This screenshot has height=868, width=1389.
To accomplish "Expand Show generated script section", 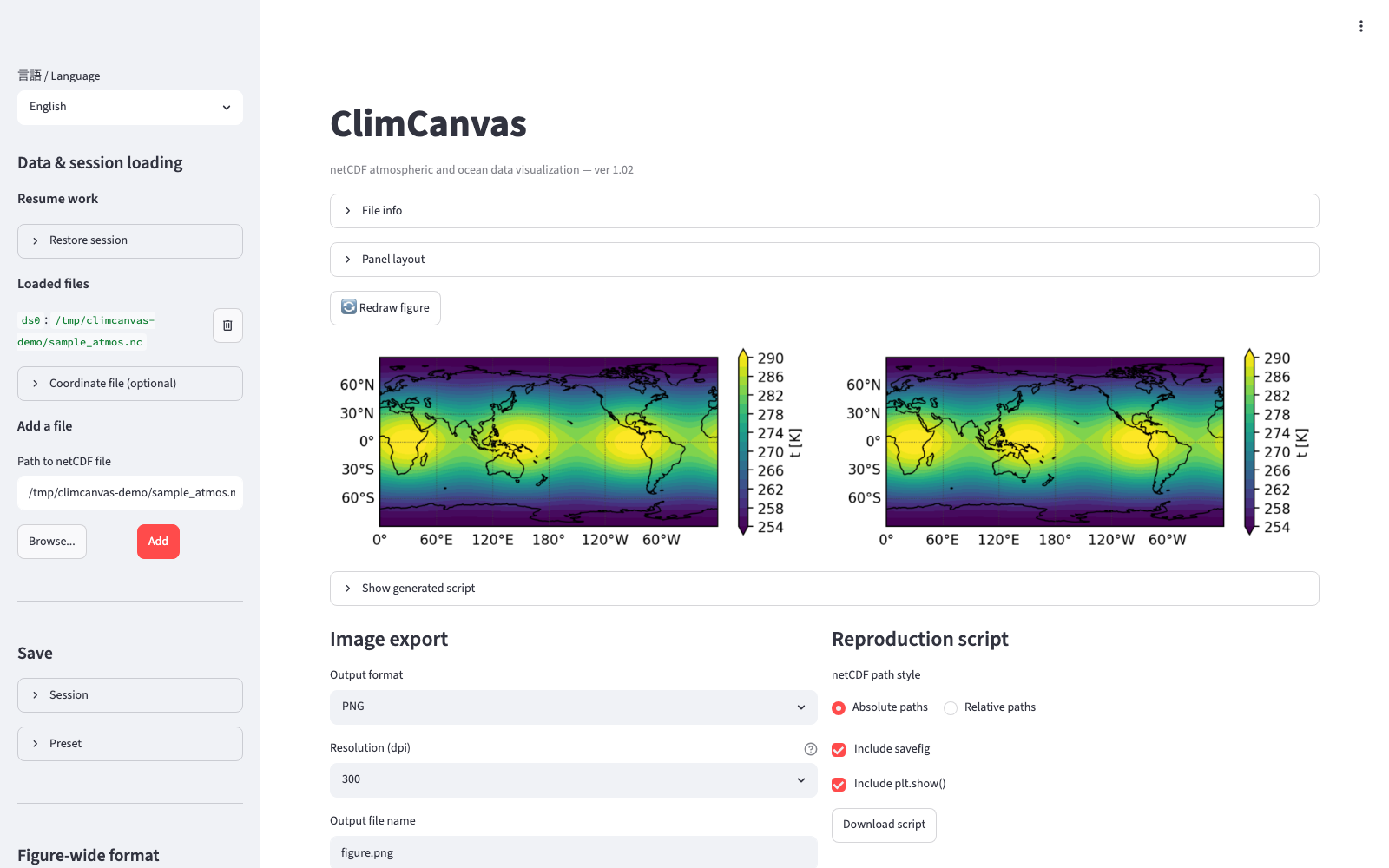I will point(825,589).
